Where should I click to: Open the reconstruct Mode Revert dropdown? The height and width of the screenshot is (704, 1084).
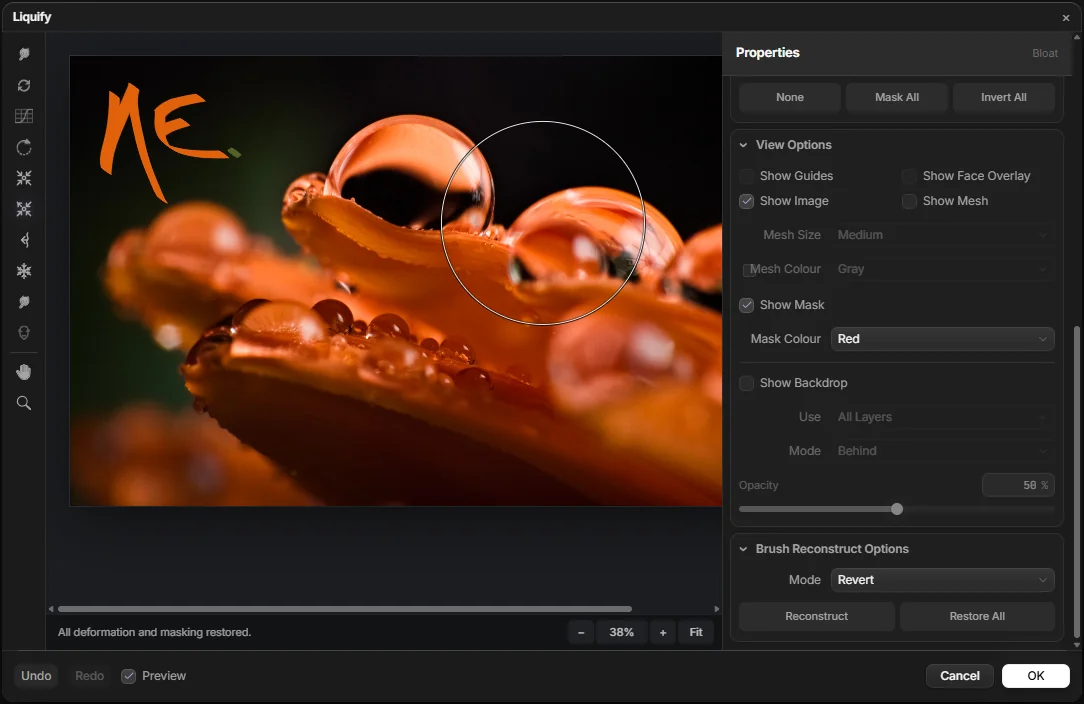pyautogui.click(x=942, y=580)
